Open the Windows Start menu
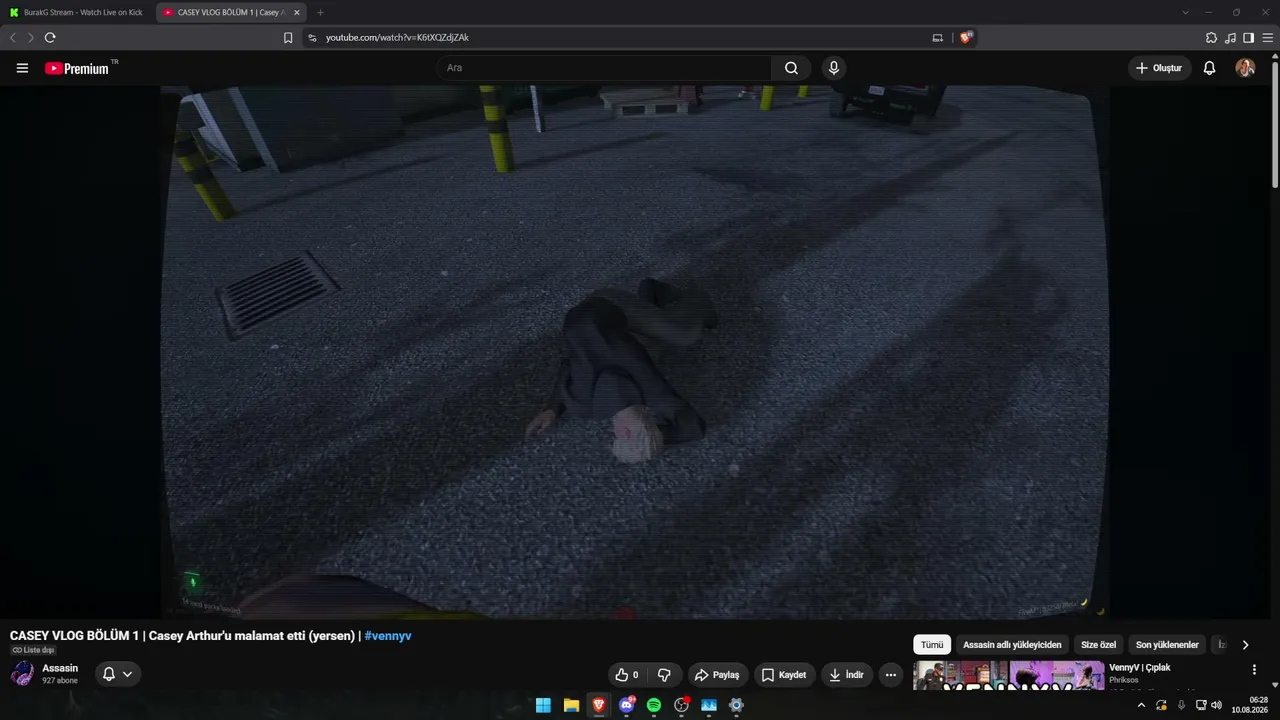The height and width of the screenshot is (720, 1280). [x=543, y=705]
